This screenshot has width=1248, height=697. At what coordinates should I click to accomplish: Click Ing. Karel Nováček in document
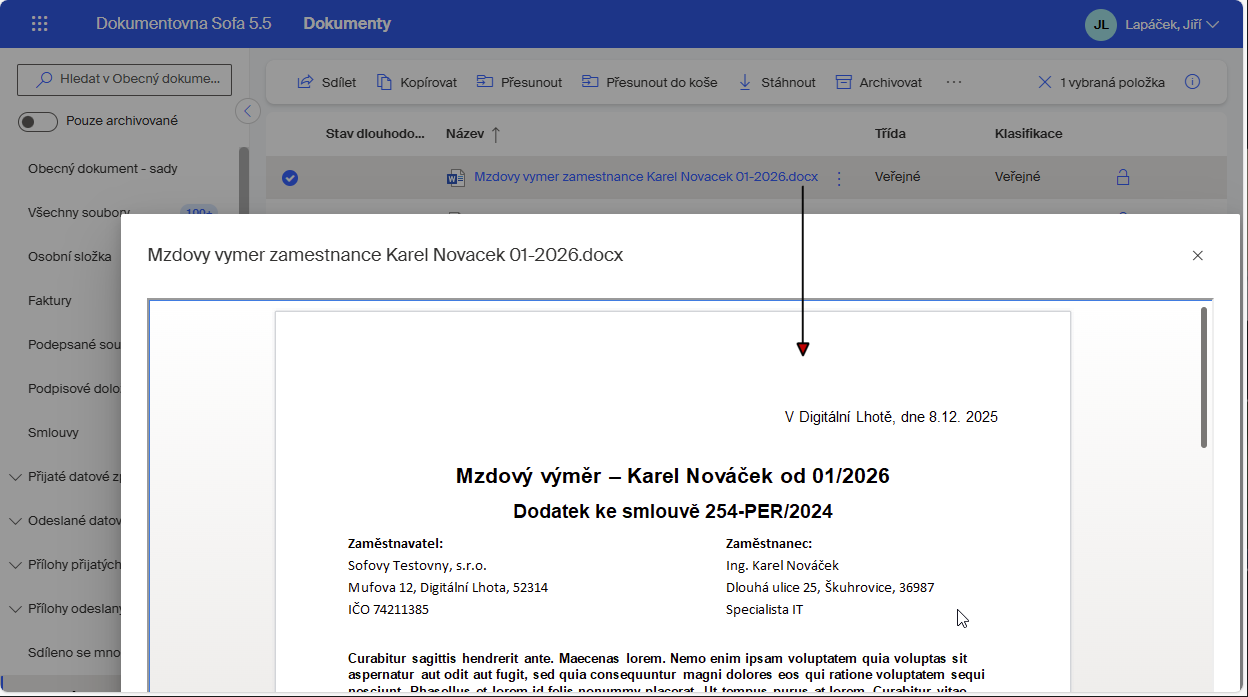click(x=782, y=566)
